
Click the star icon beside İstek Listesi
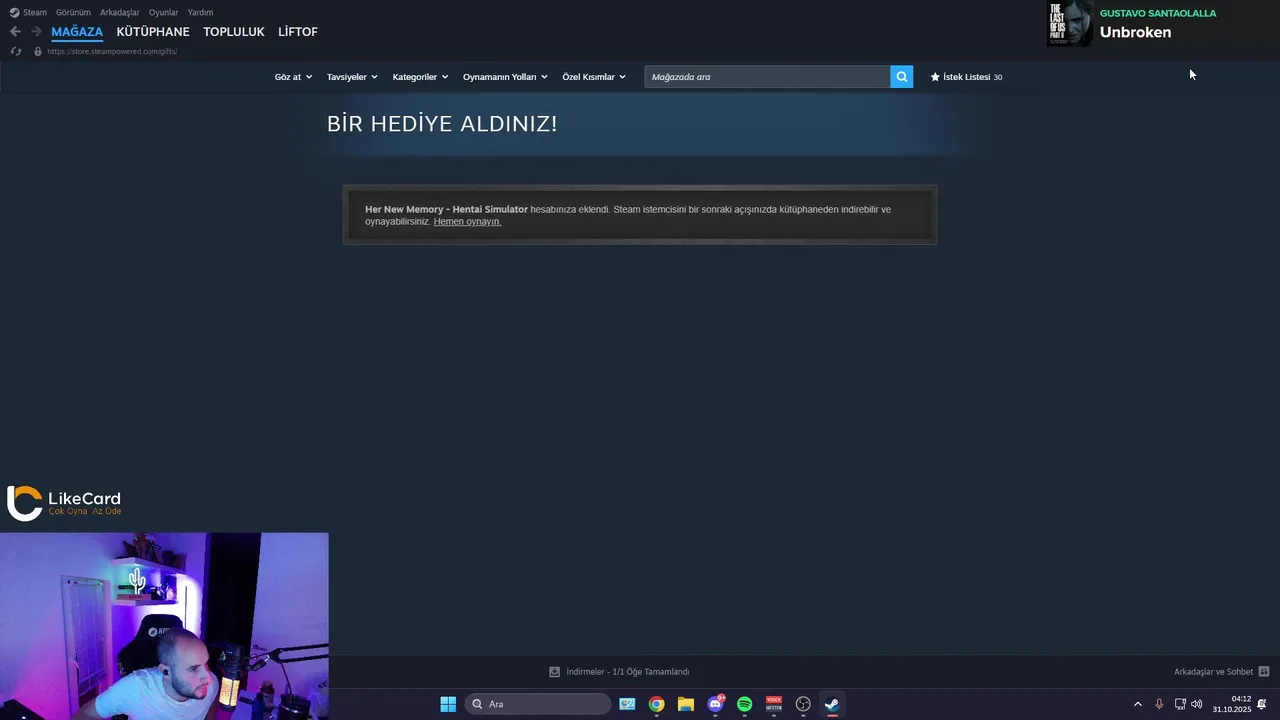click(x=935, y=77)
